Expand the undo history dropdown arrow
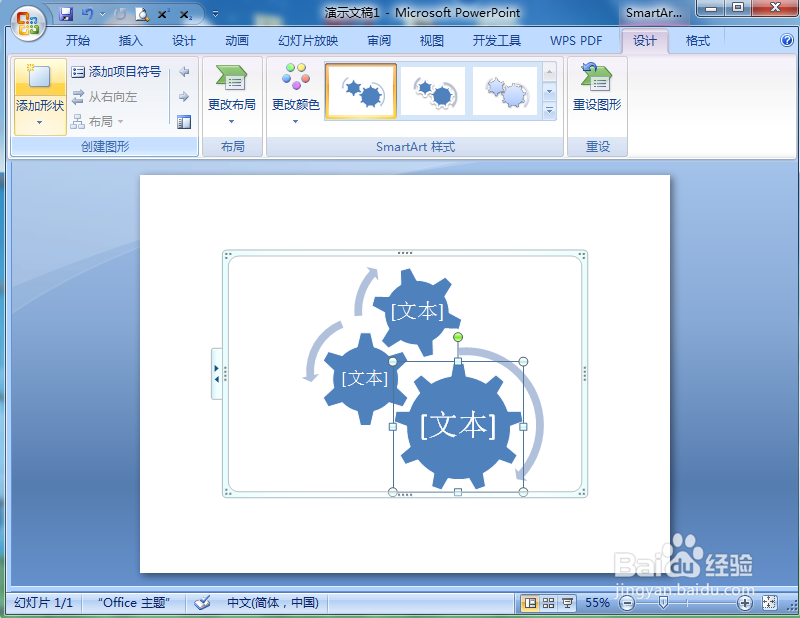The image size is (800, 618). [x=102, y=14]
